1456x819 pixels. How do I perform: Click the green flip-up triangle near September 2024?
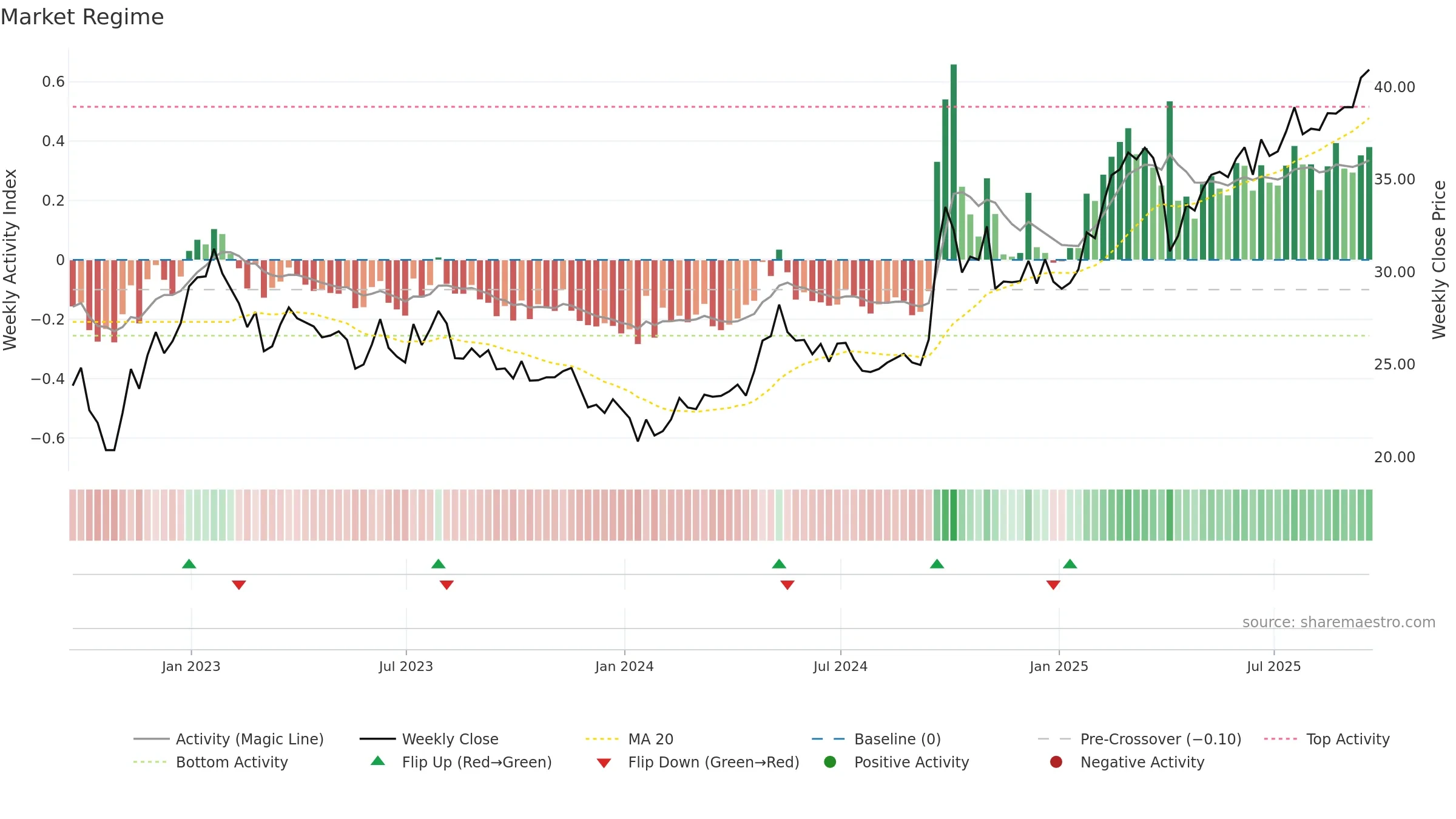click(x=937, y=564)
